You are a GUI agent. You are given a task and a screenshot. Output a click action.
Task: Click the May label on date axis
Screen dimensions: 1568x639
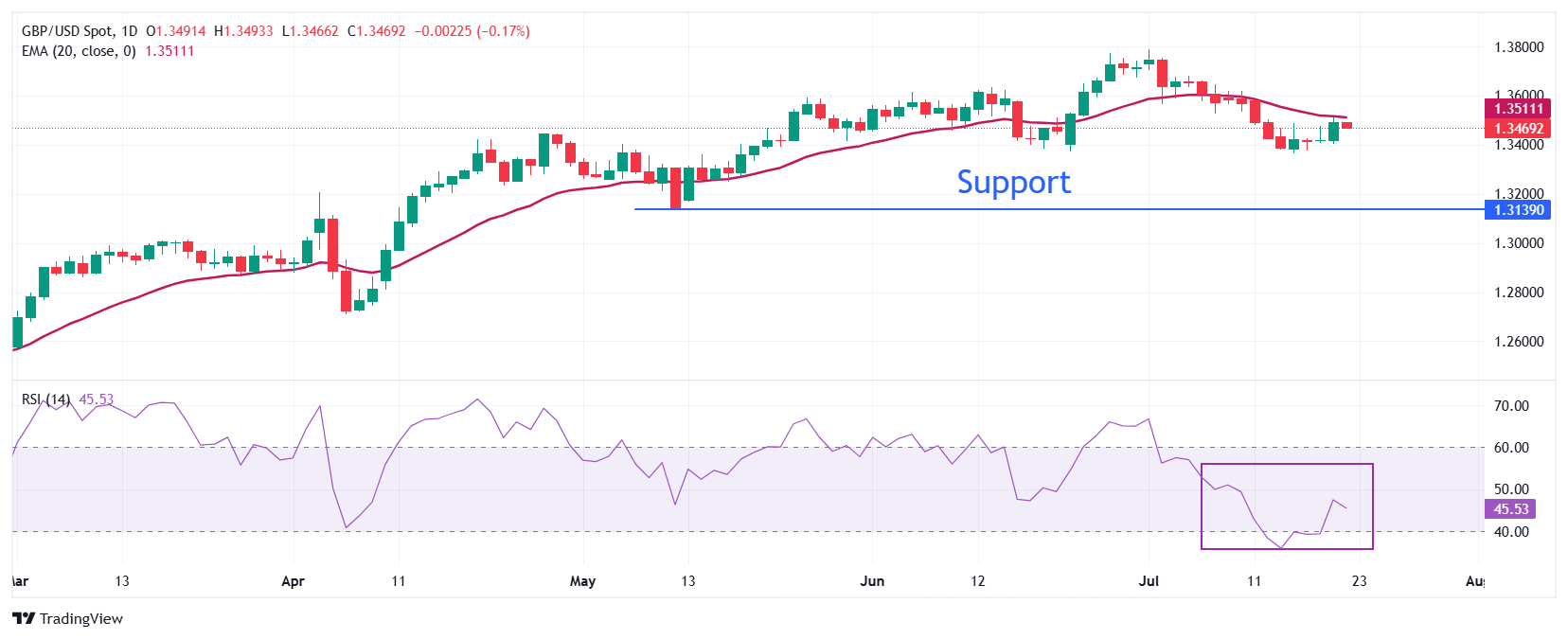(582, 581)
